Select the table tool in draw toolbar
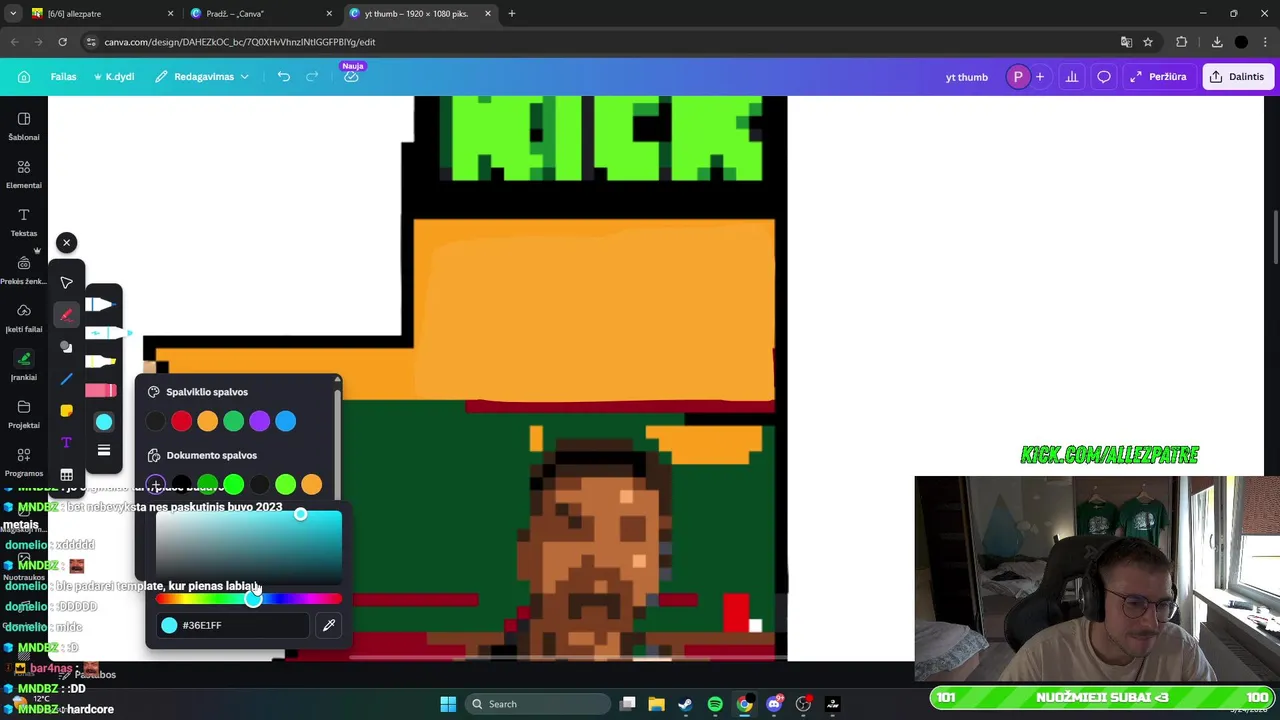This screenshot has height=720, width=1280. pos(66,475)
